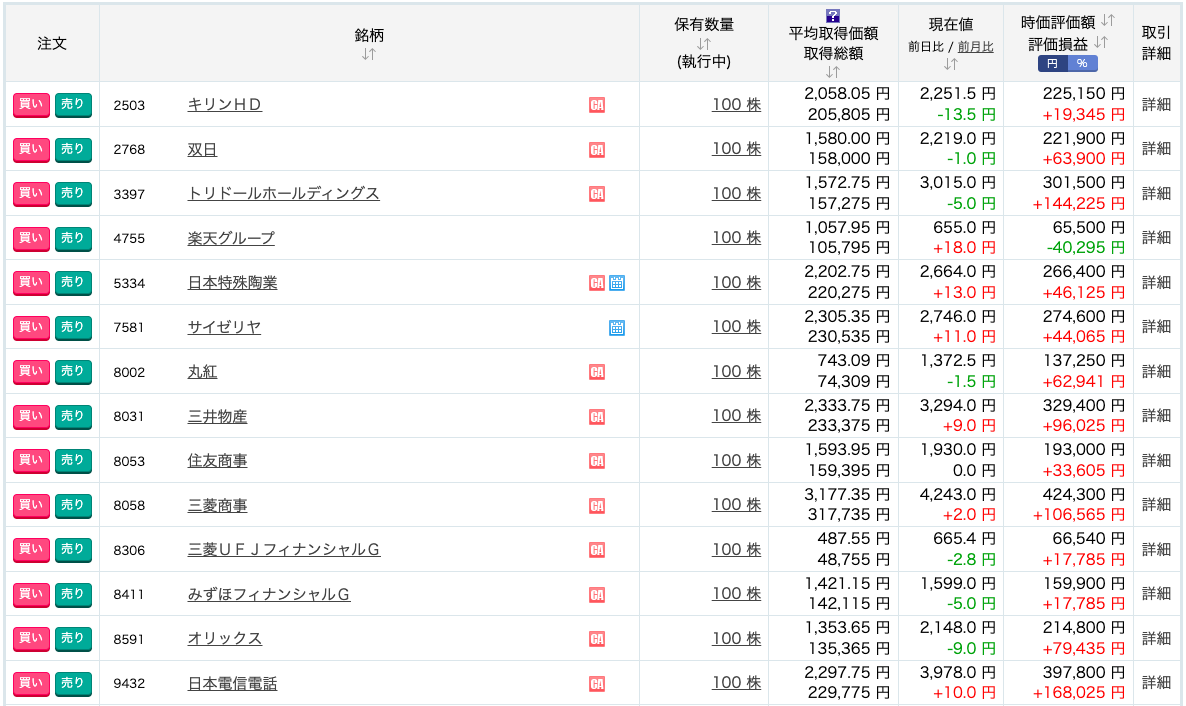
Task: Select stock code 8306
Action: (129, 551)
